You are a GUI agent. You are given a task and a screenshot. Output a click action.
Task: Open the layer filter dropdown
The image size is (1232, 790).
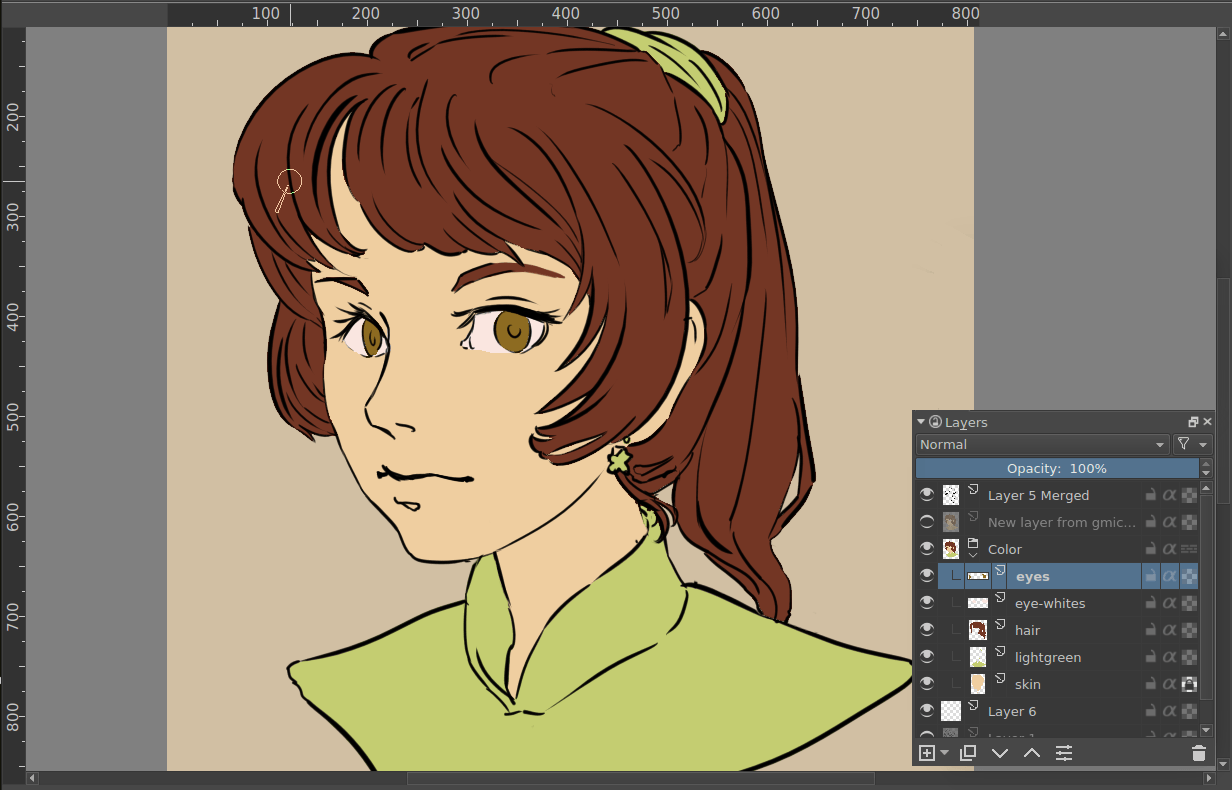point(1192,444)
